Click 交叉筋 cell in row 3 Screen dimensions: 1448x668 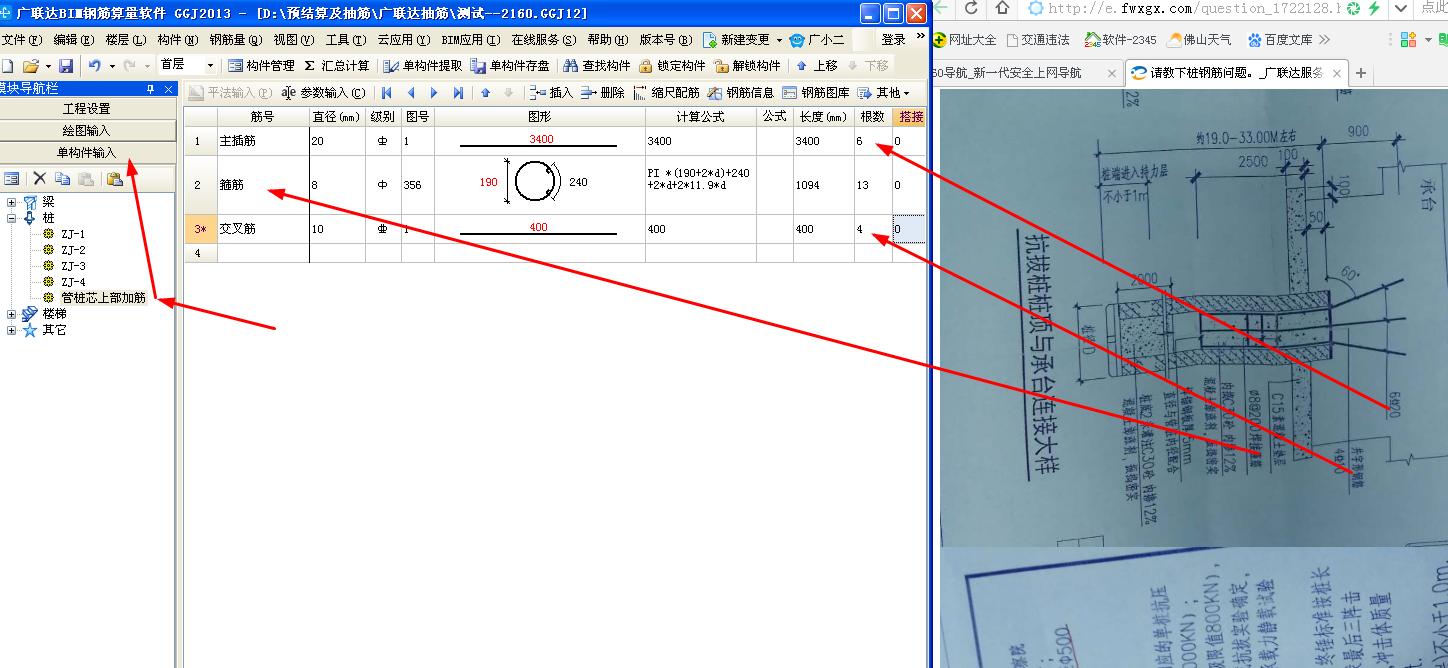263,229
